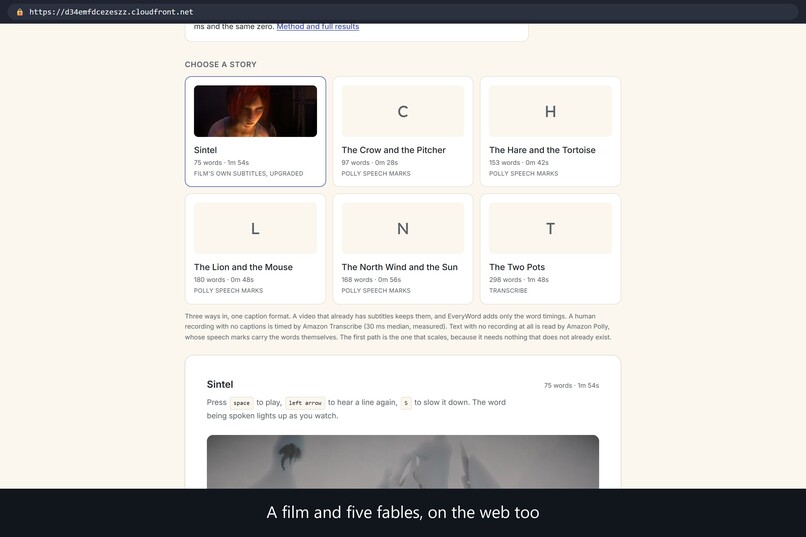This screenshot has width=806, height=537.
Task: Click '298 words · 1m 48s' text
Action: click(x=519, y=280)
